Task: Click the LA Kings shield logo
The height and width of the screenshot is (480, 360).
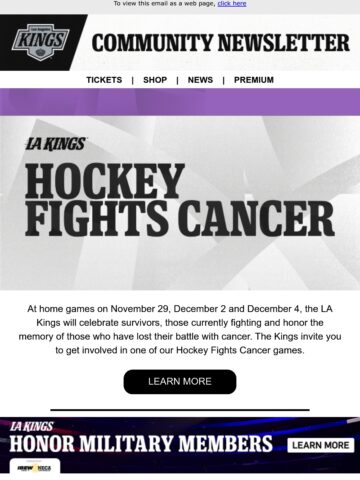Action: click(40, 42)
